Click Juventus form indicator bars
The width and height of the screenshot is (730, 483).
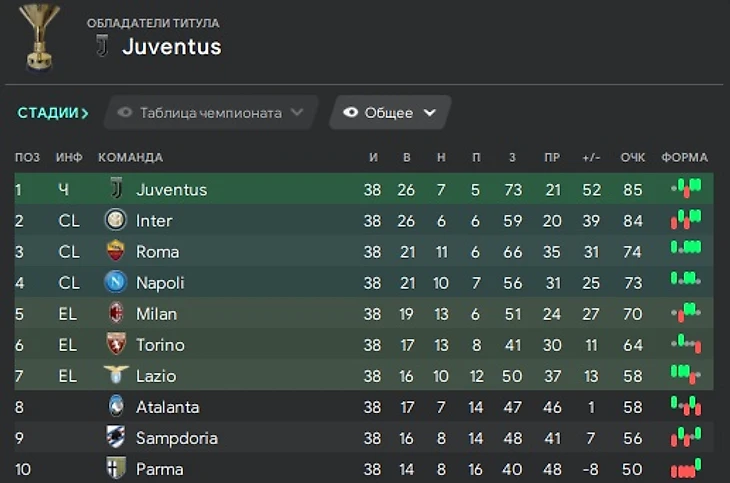click(685, 189)
